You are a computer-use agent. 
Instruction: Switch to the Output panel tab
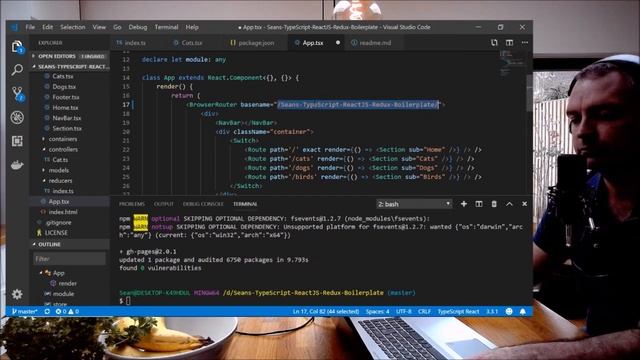coord(164,204)
